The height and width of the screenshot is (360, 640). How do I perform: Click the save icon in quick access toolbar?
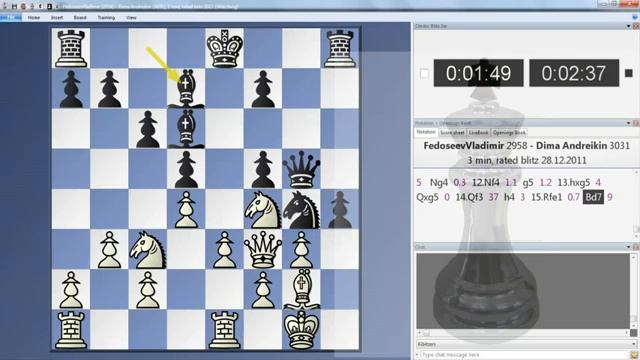tap(14, 6)
